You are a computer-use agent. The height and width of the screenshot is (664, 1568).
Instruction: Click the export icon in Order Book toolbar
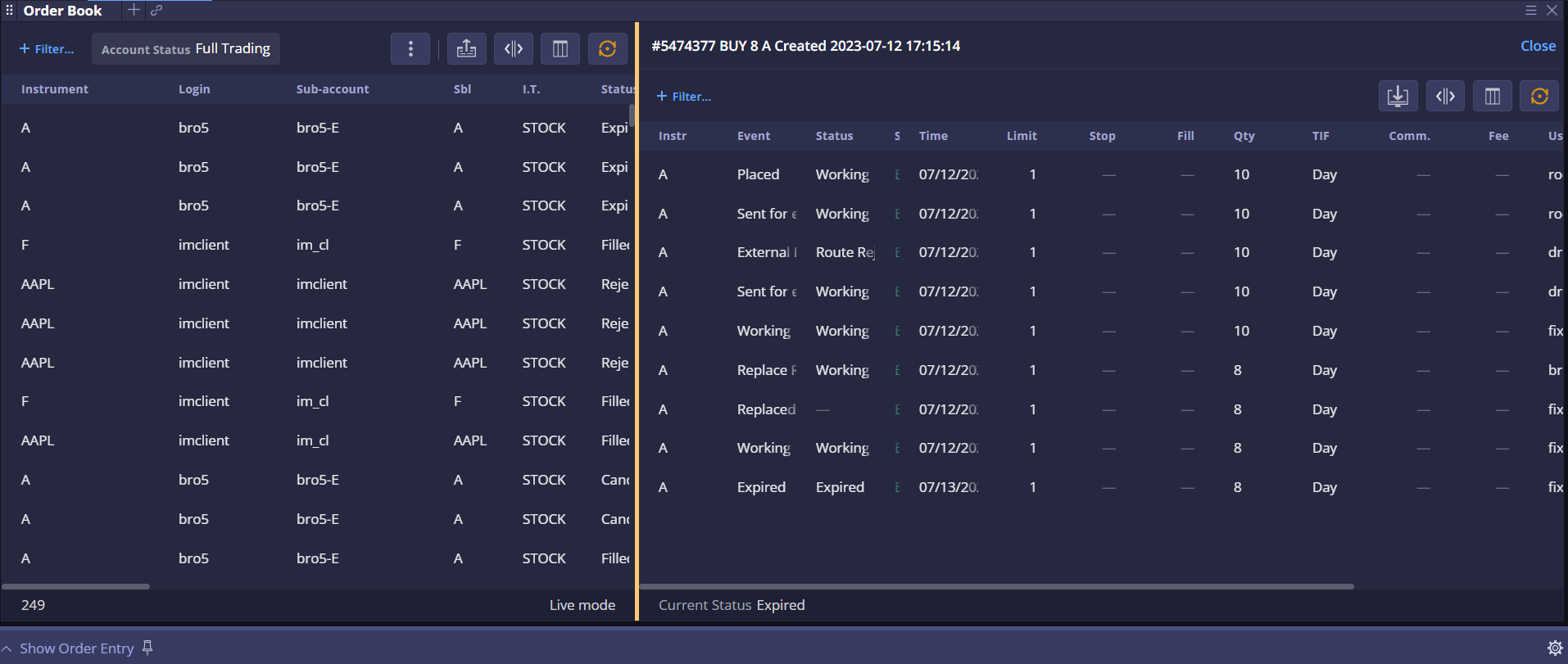pos(466,49)
